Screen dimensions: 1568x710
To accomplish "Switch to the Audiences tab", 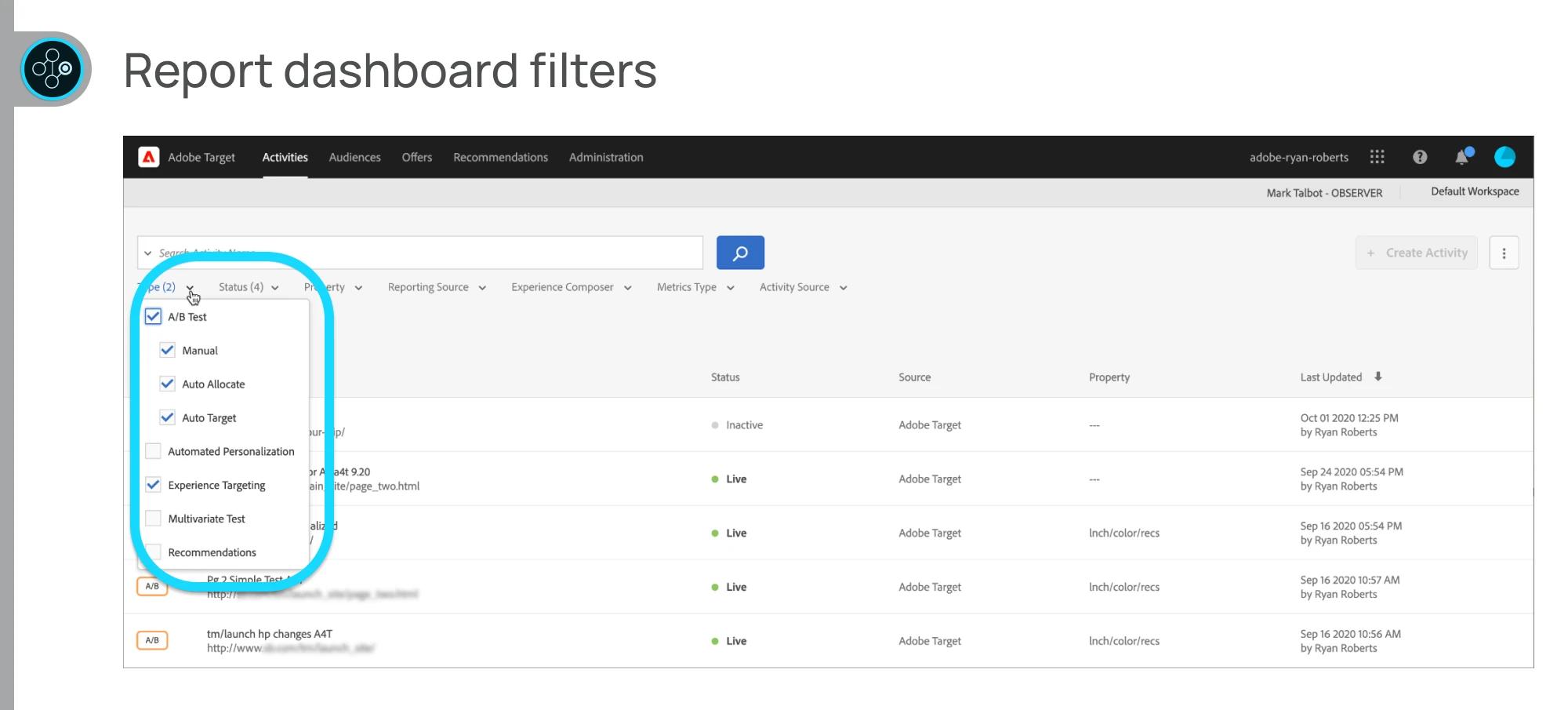I will coord(354,157).
